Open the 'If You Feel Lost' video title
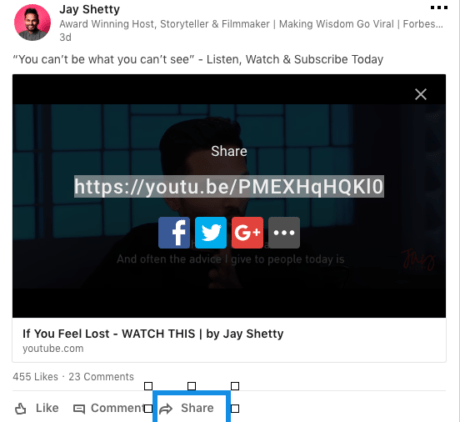 pos(153,334)
